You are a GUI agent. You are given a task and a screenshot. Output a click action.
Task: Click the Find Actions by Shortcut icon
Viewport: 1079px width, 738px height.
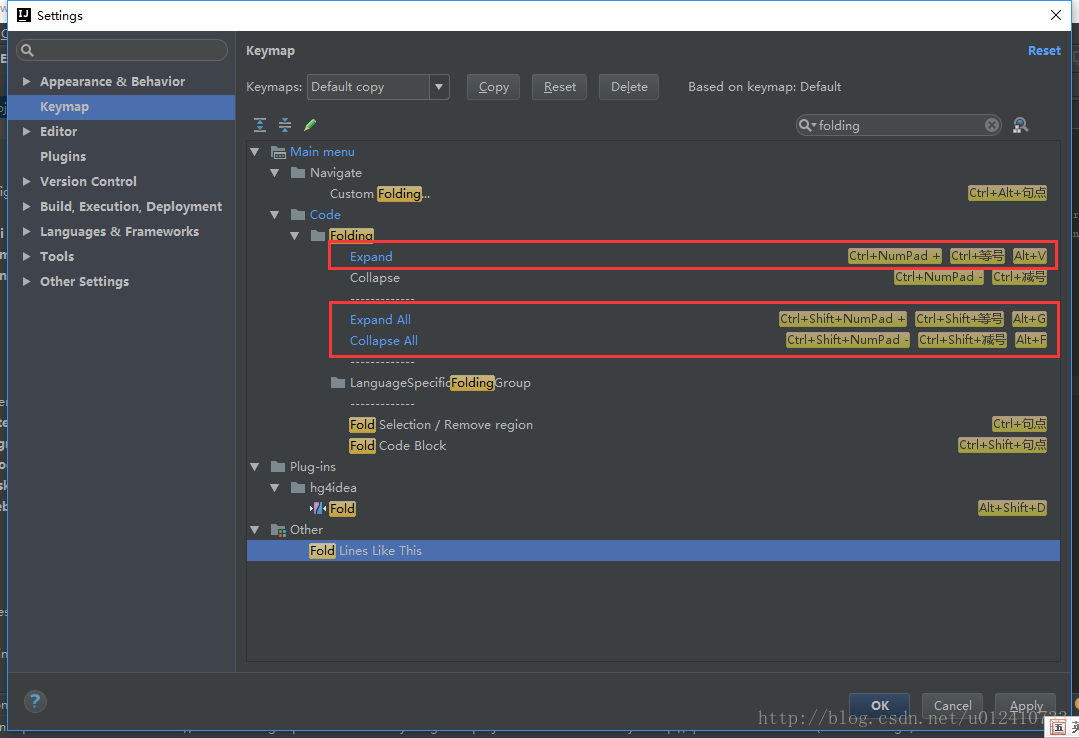(1020, 125)
